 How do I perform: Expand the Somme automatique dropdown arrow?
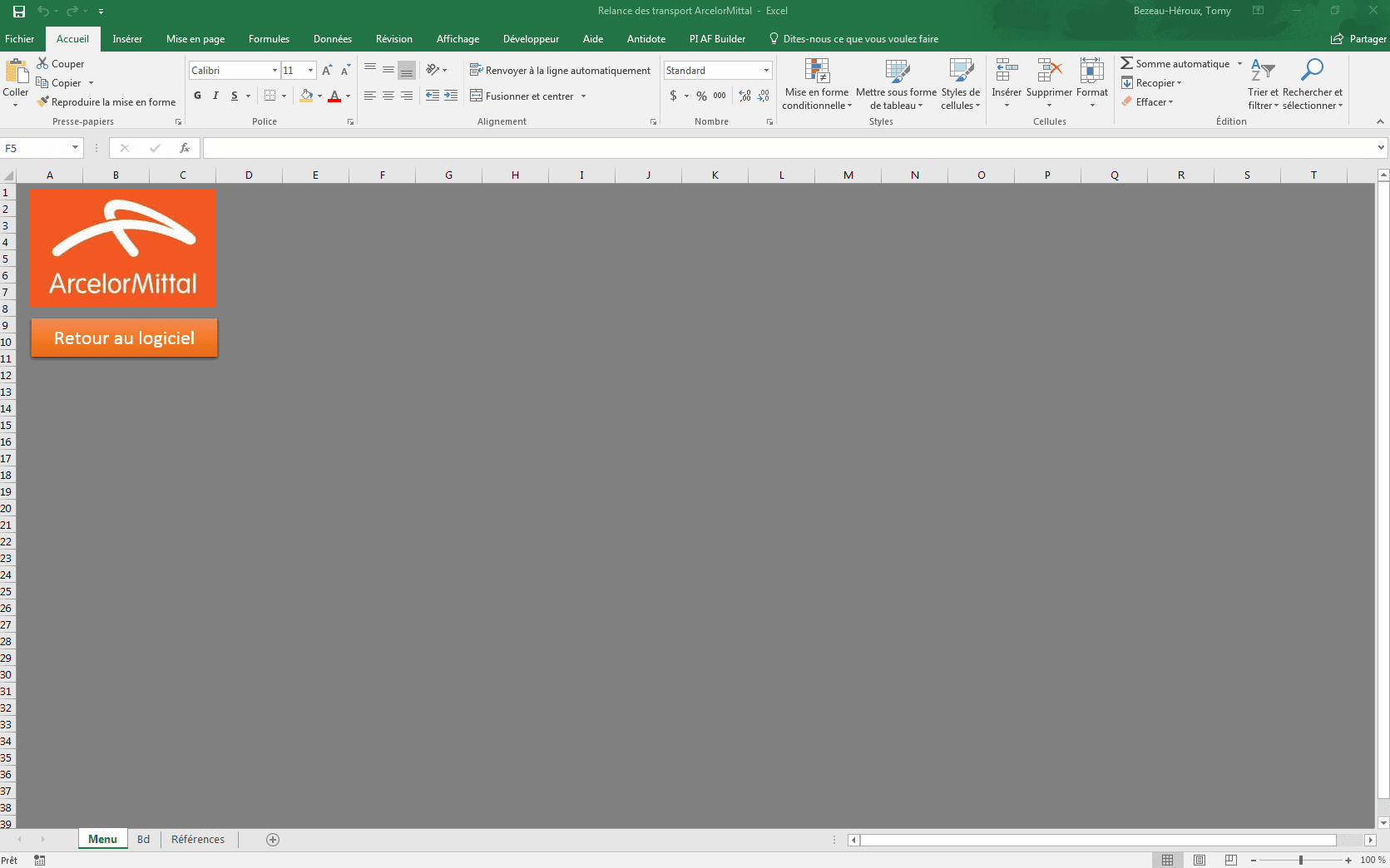tap(1239, 64)
